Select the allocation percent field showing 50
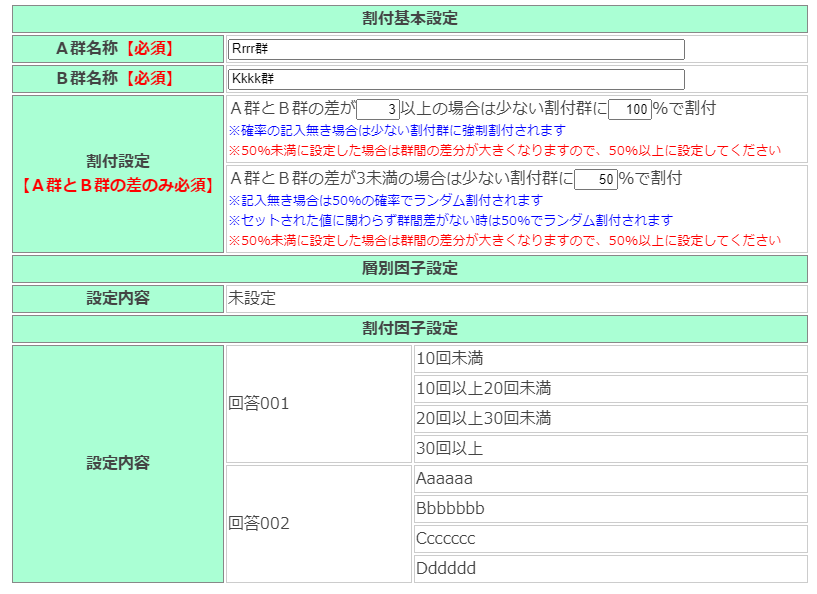The height and width of the screenshot is (594, 817). (595, 180)
